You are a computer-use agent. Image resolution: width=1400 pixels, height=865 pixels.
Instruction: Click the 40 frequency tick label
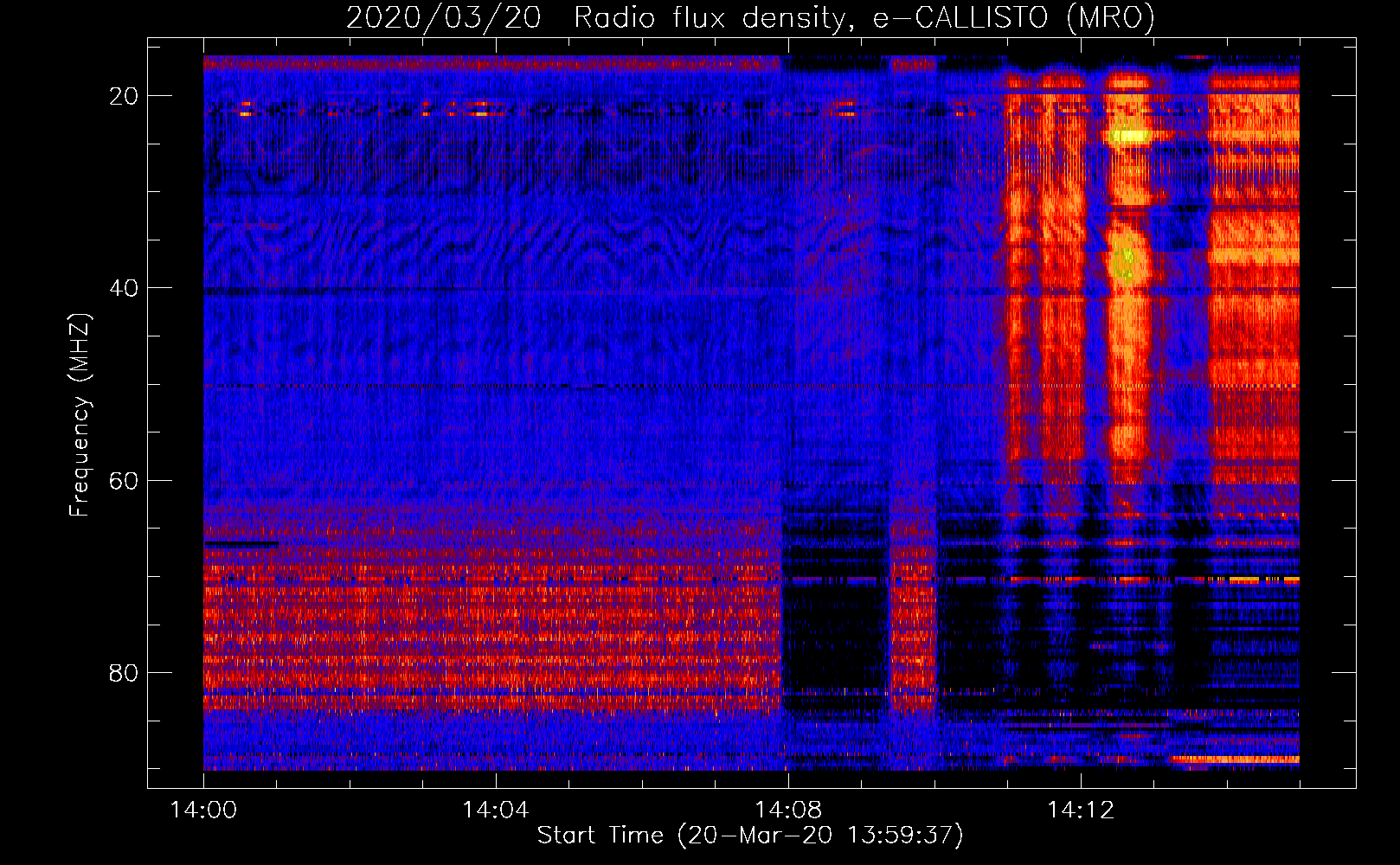[124, 288]
